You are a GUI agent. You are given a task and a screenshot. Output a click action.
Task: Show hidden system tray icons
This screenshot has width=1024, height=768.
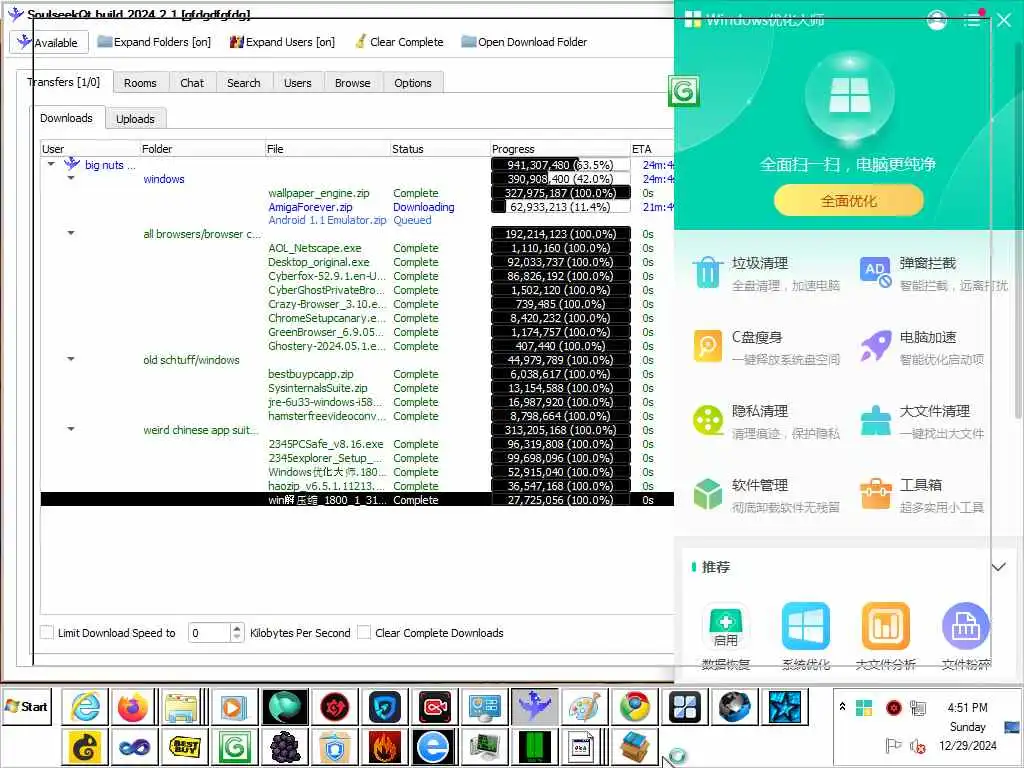coord(842,707)
